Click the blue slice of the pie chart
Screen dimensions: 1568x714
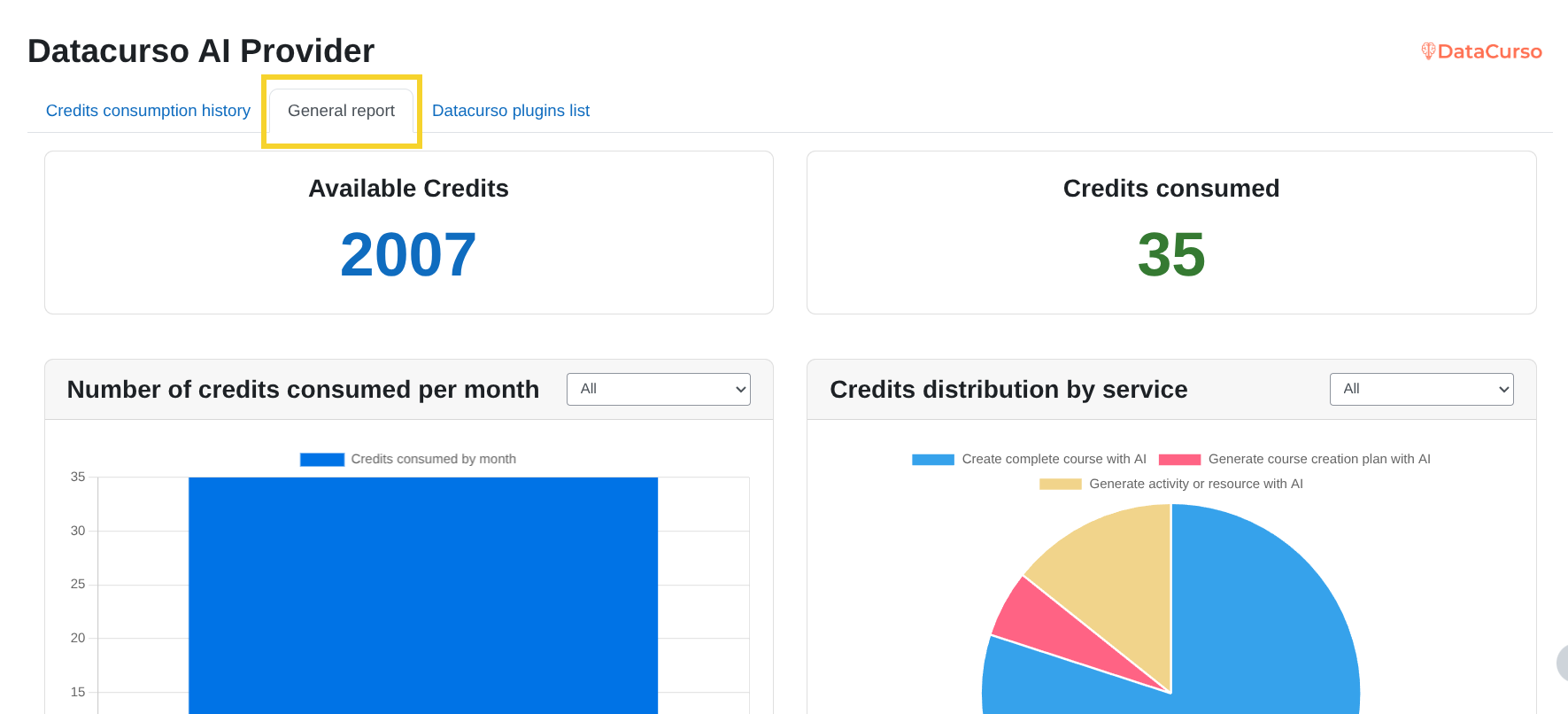click(x=1266, y=620)
